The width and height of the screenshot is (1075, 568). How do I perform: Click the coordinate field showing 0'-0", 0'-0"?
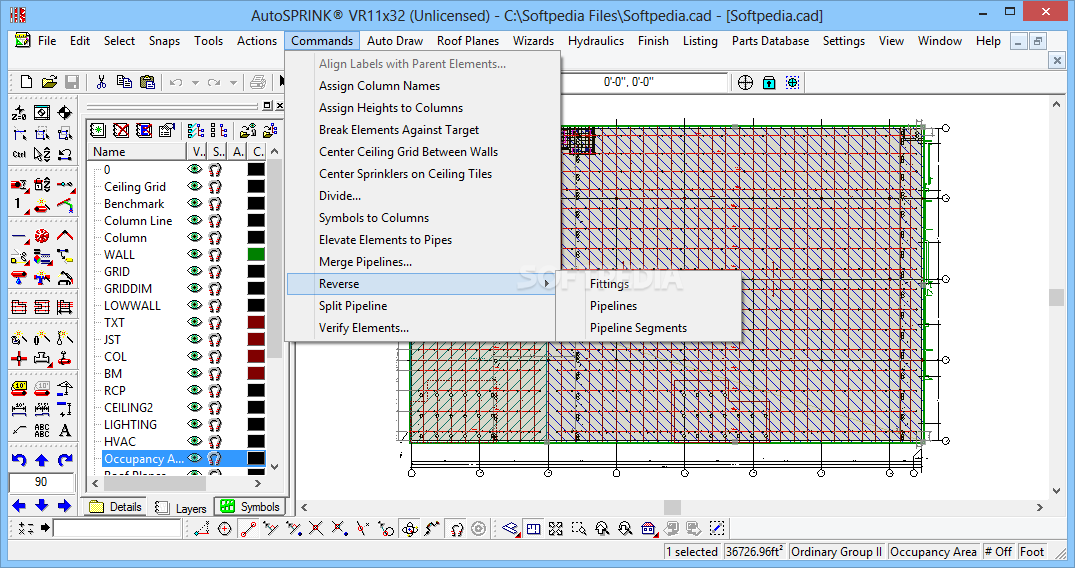click(x=643, y=82)
